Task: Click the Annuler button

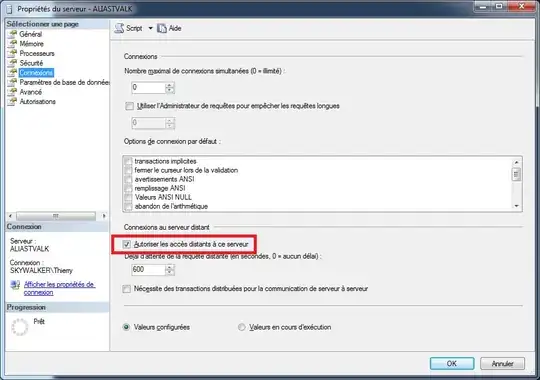Action: tap(502, 363)
